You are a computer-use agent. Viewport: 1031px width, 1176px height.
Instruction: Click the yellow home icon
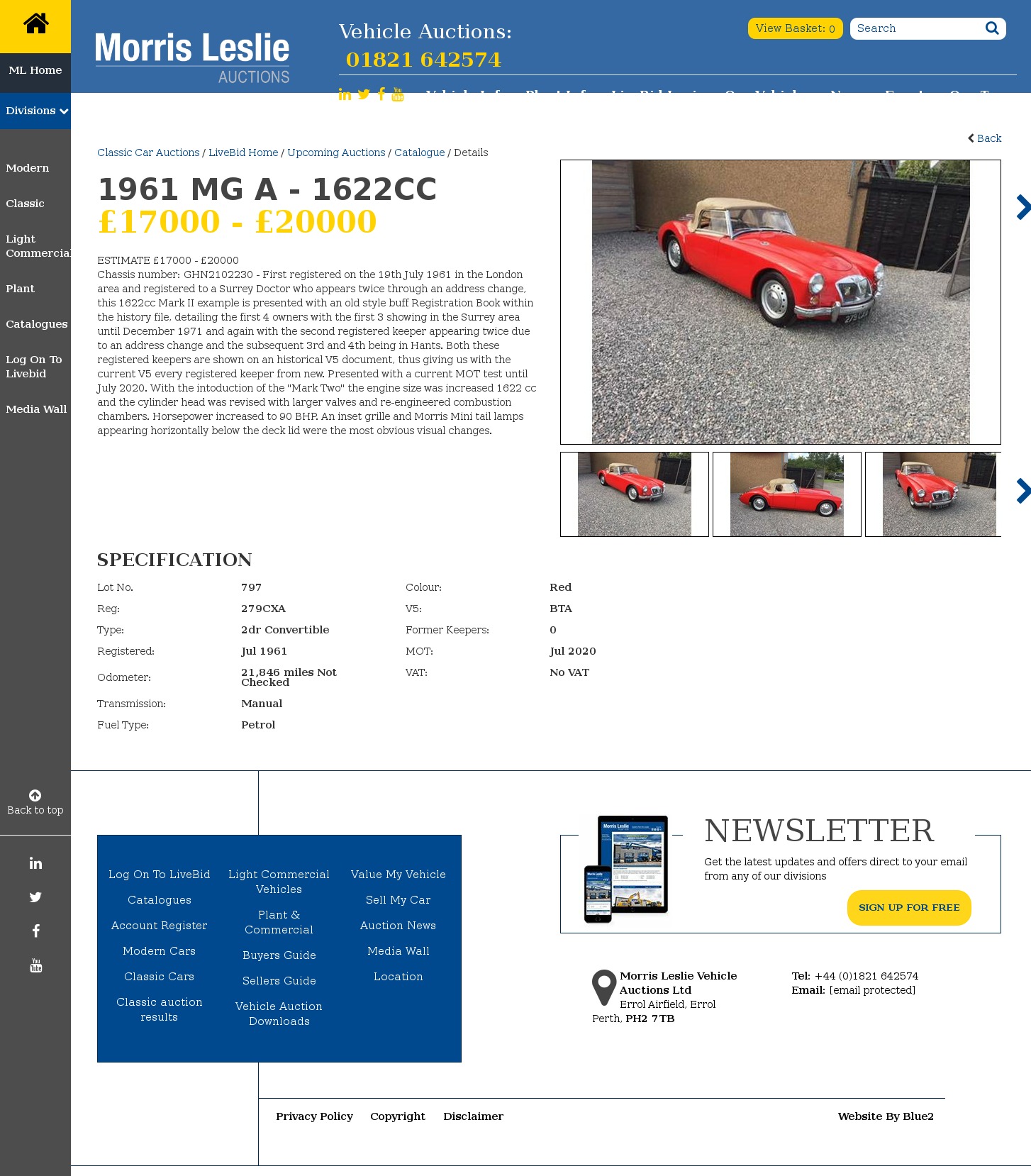[x=35, y=24]
